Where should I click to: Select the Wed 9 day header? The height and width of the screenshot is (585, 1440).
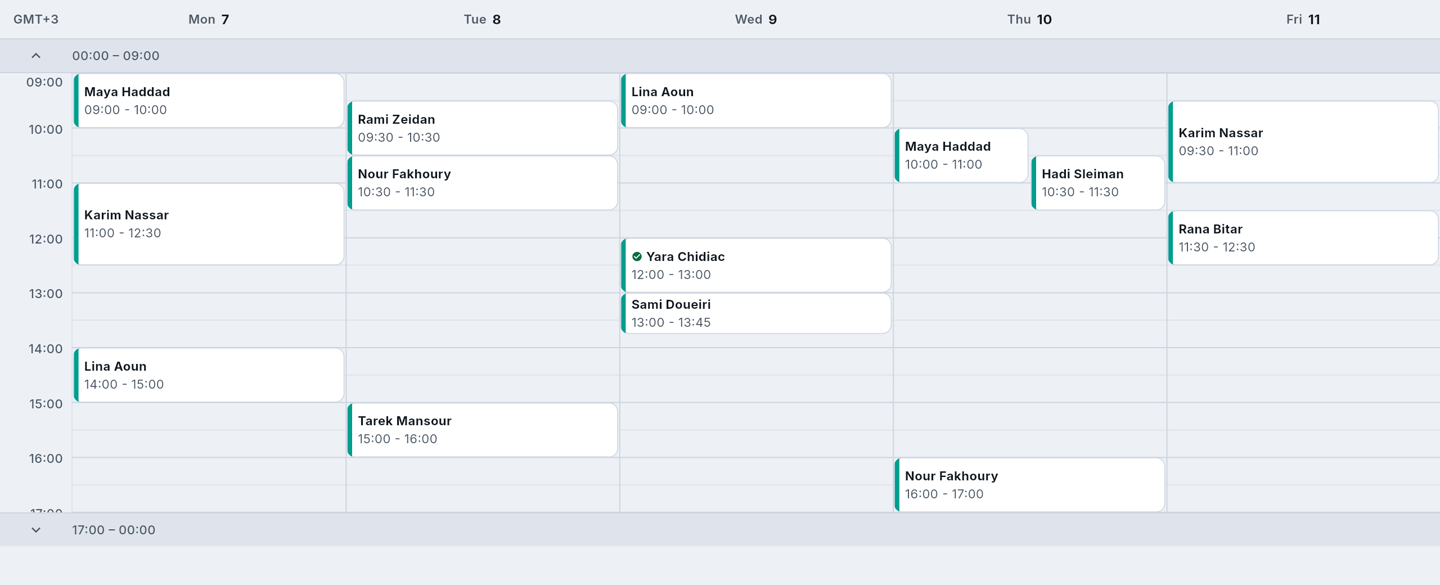[756, 19]
